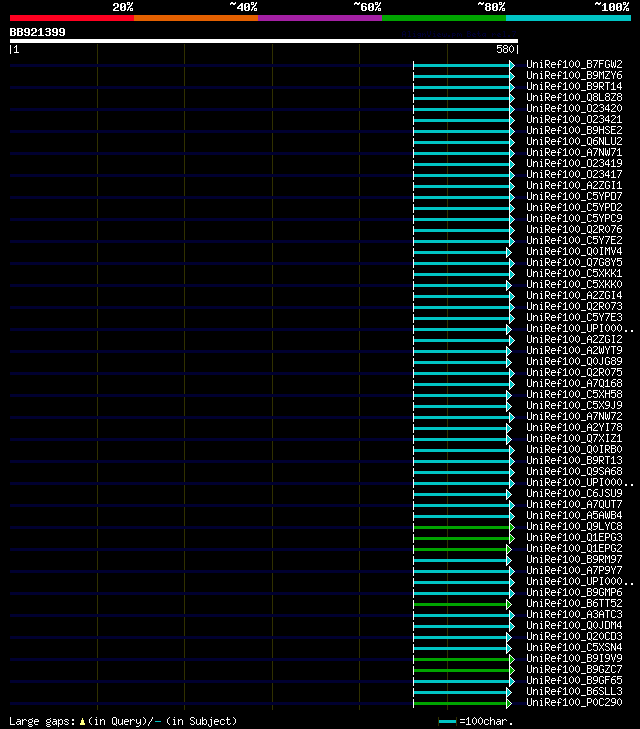The width and height of the screenshot is (640, 729).
Task: Select the UniRef100_Q2R076 label
Action: pyautogui.click(x=574, y=229)
